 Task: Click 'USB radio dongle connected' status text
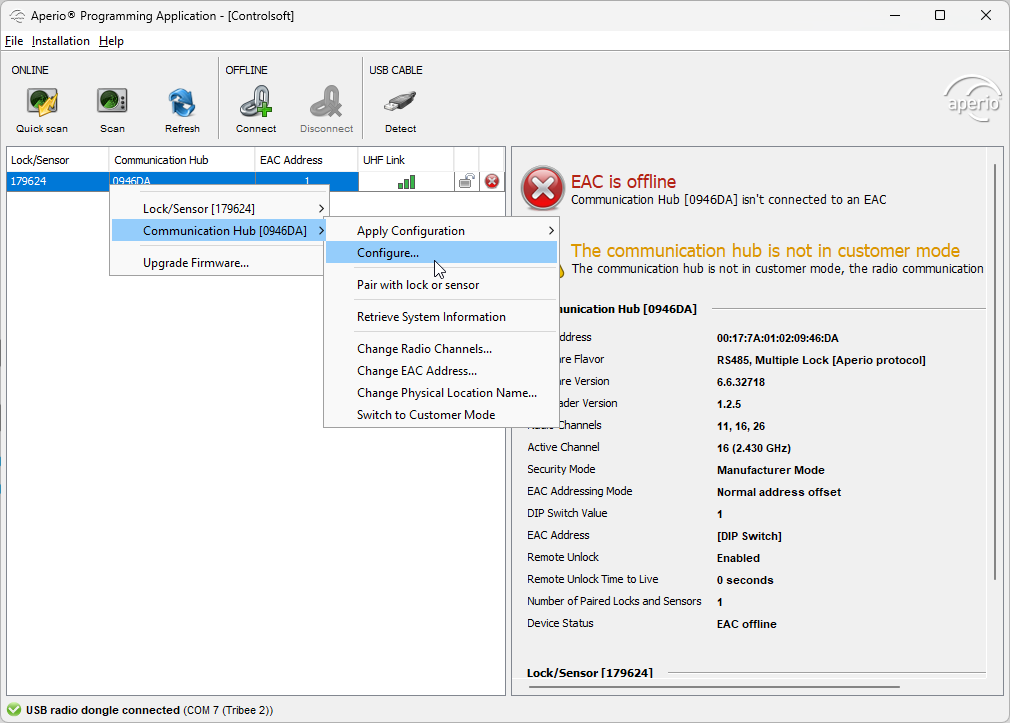tap(102, 710)
